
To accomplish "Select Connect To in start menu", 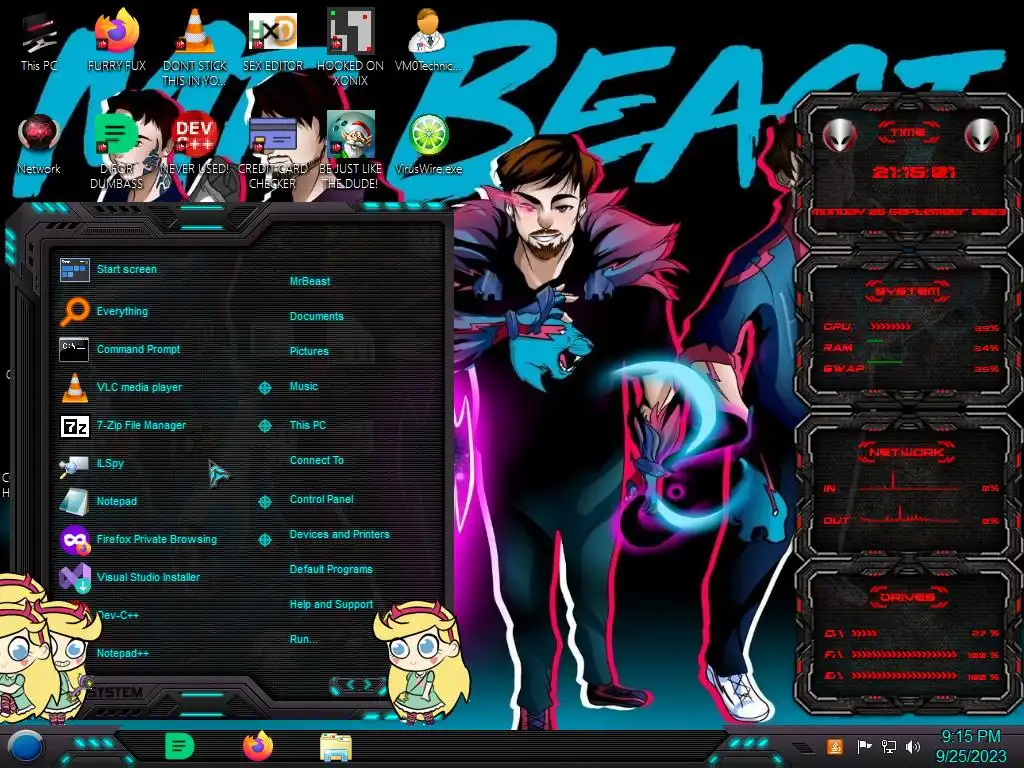I will pos(316,460).
